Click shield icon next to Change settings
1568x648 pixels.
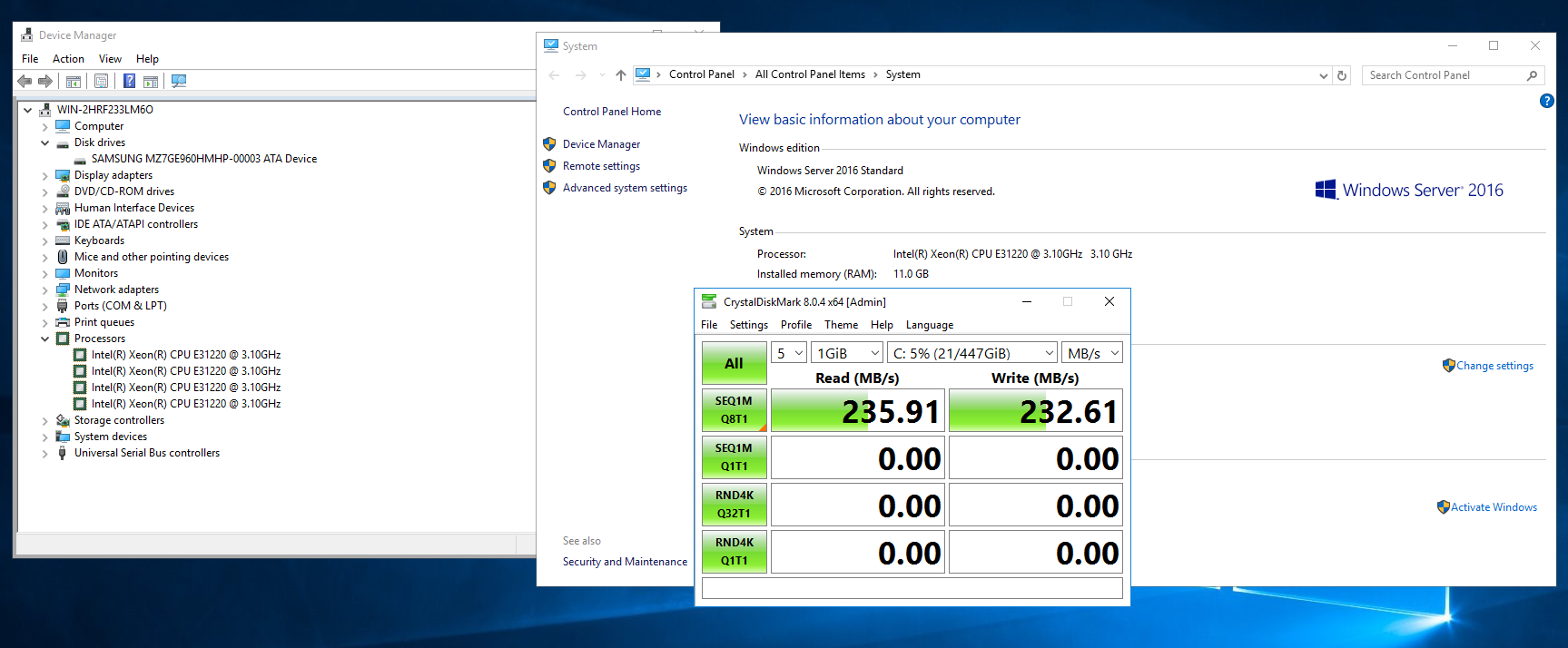point(1449,366)
